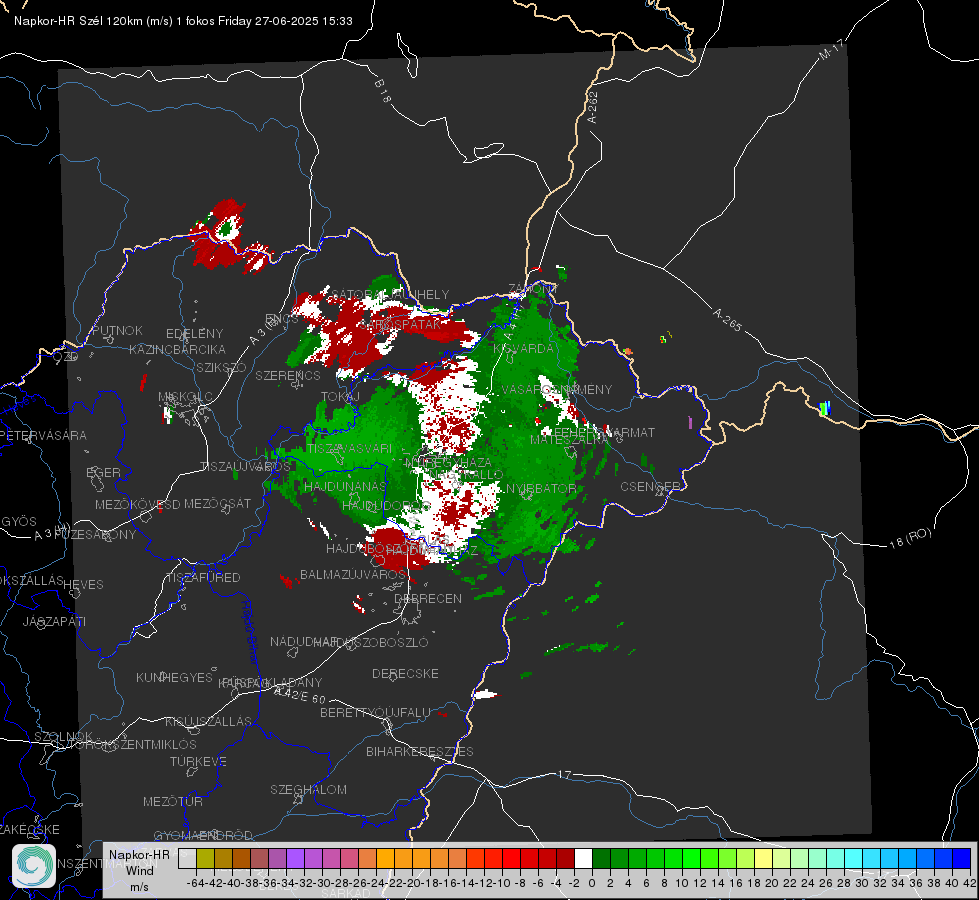Select the CSENGER town label
The image size is (979, 900).
click(x=651, y=487)
